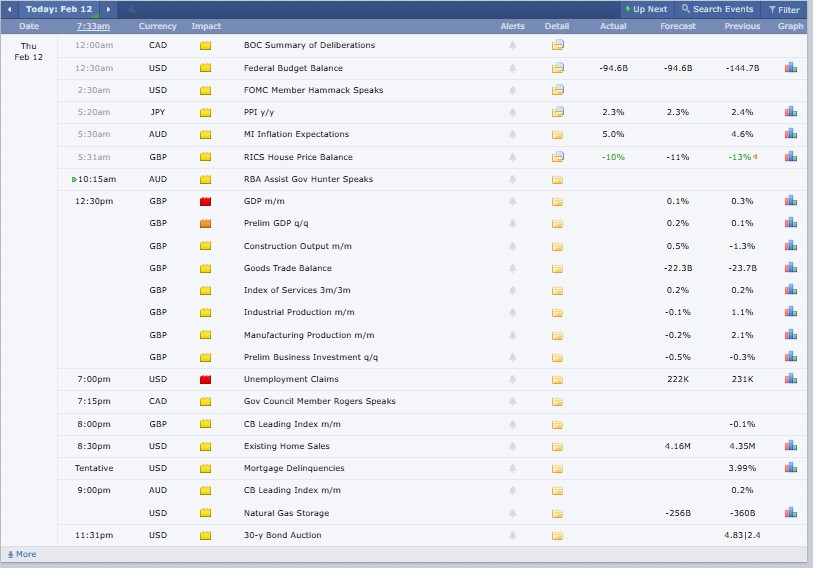813x568 pixels.
Task: Open graph for Mortgage Delinquencies
Action: (791, 468)
